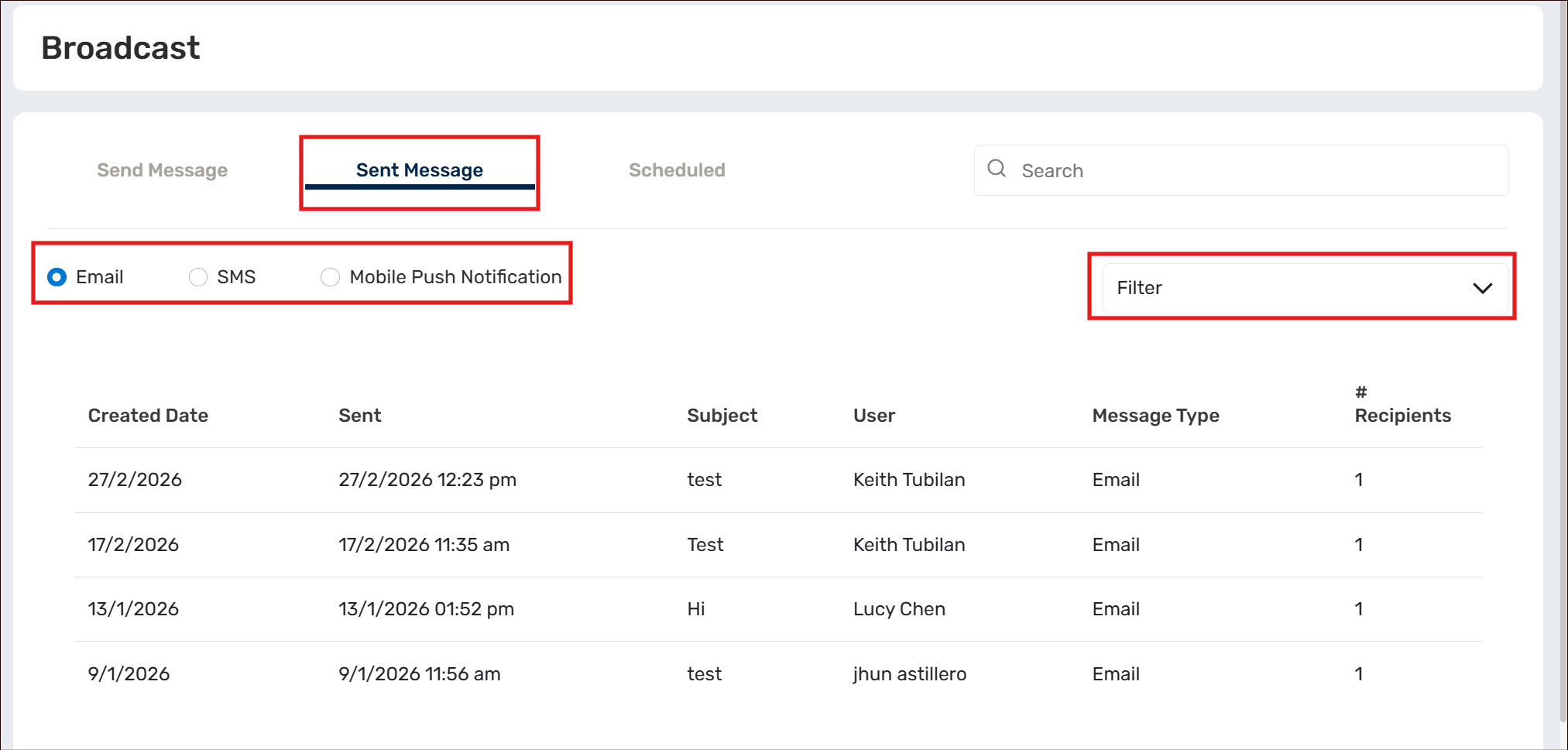Open the 17/2/2026 message with subject Test
The image size is (1568, 750).
[705, 545]
